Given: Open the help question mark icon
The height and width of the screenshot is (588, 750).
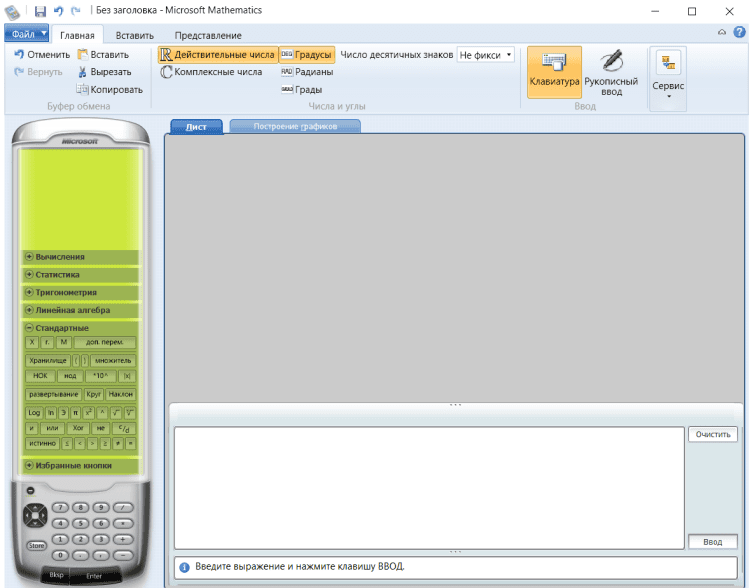Looking at the screenshot, I should pyautogui.click(x=739, y=32).
